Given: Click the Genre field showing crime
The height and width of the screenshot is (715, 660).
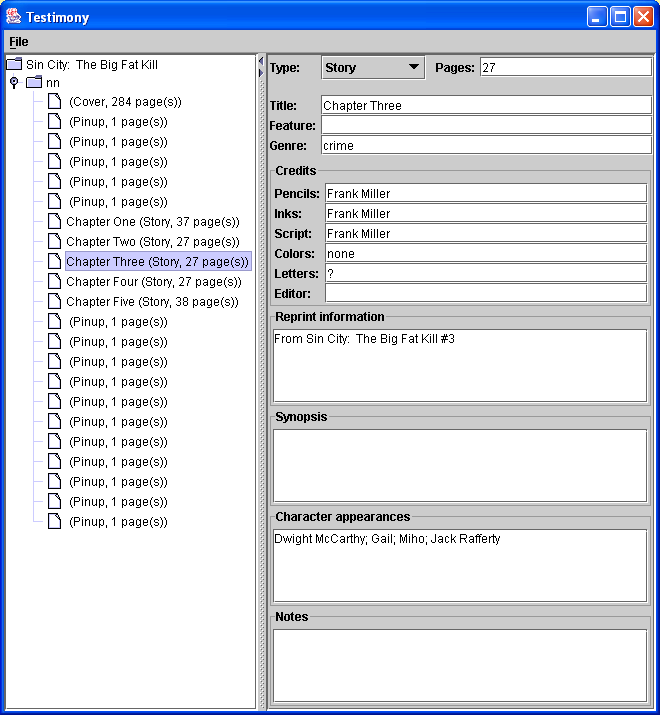Looking at the screenshot, I should [x=486, y=145].
